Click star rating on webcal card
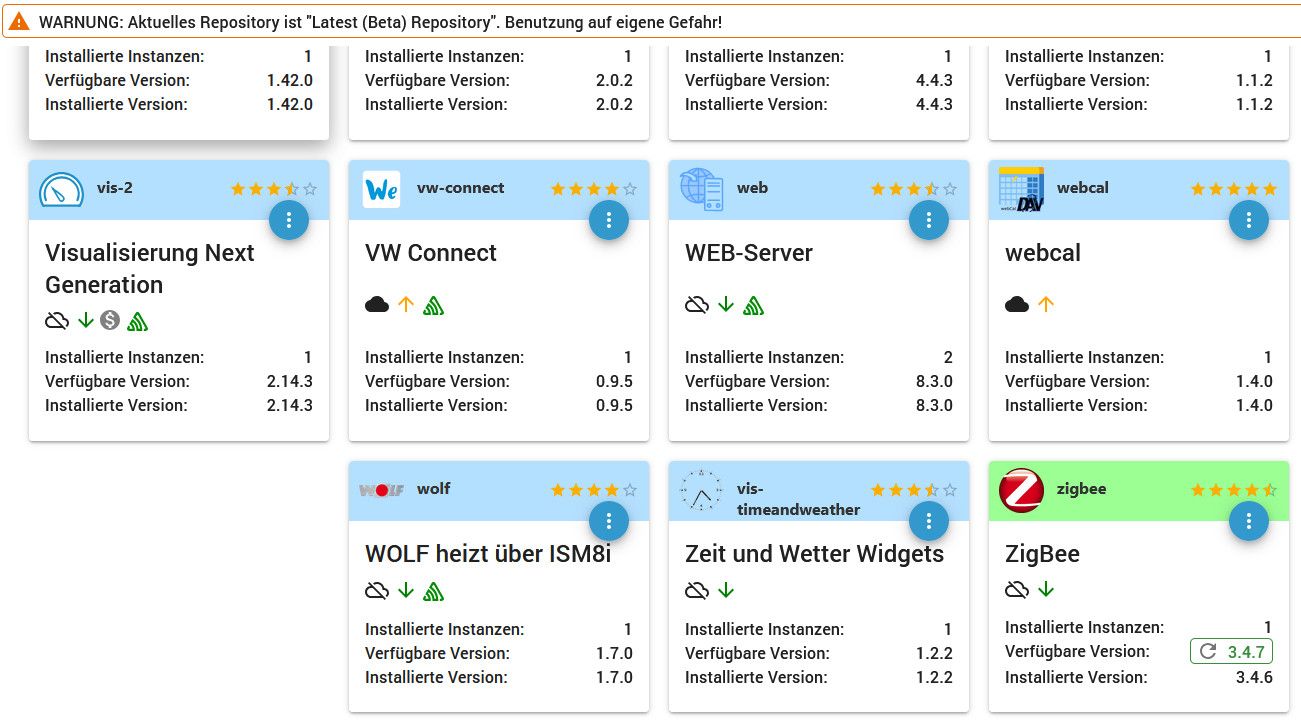1301x726 pixels. (1234, 189)
